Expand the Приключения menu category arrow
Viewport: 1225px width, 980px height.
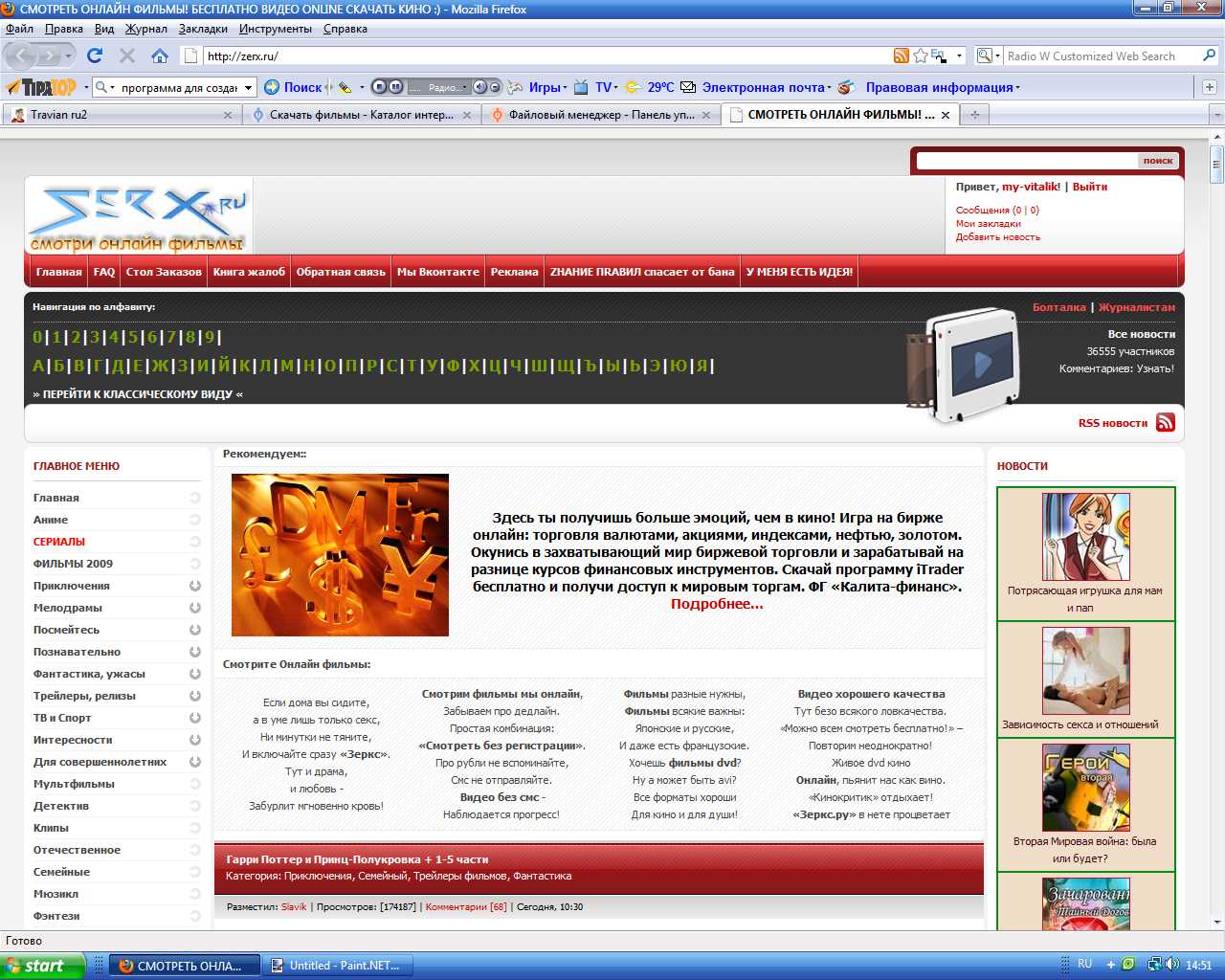tap(195, 586)
